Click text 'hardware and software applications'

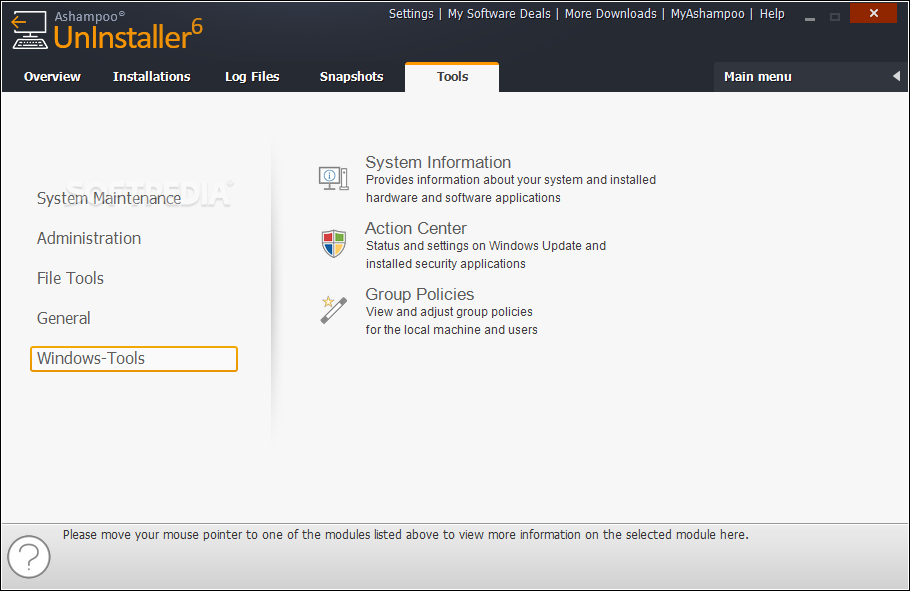[463, 198]
